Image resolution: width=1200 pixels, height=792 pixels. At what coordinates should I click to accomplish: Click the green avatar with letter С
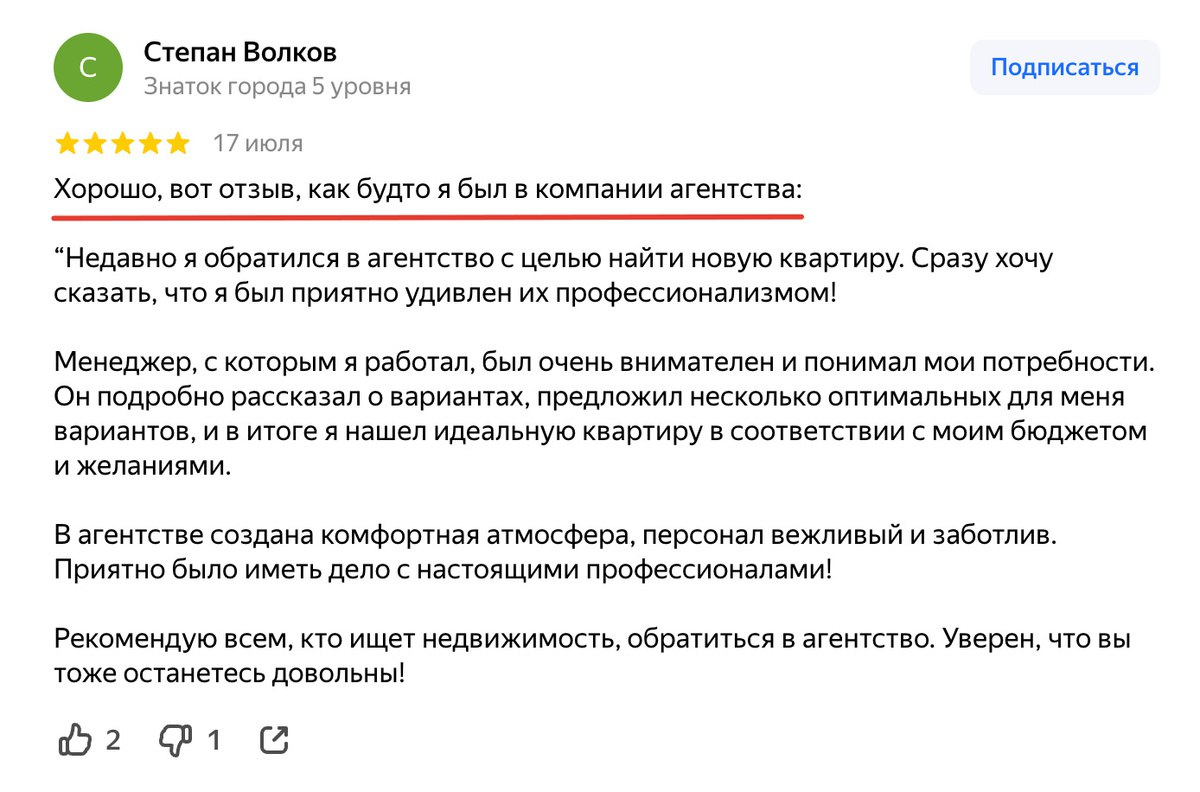[x=88, y=68]
